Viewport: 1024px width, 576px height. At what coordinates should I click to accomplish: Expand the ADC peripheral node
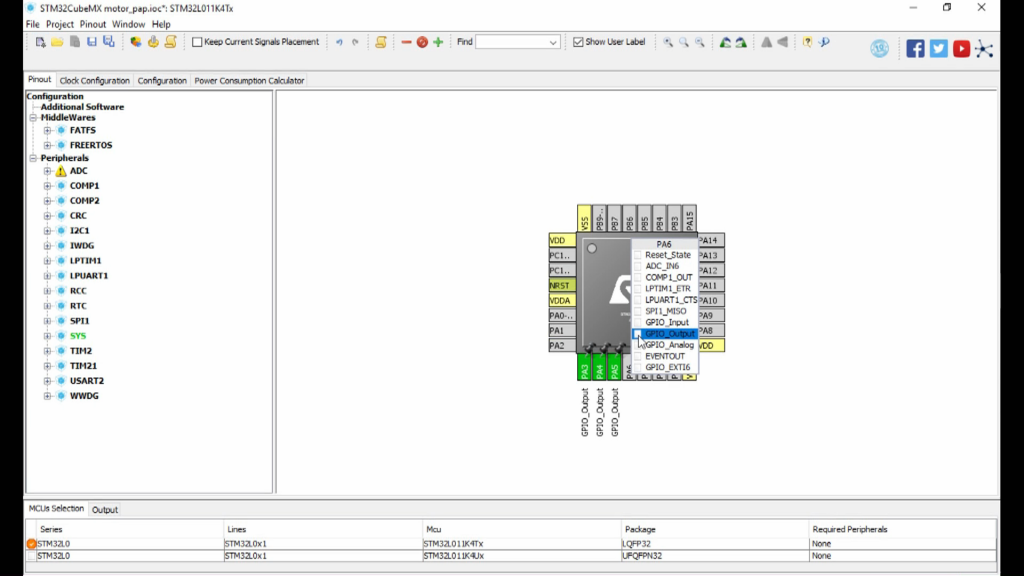[x=47, y=171]
